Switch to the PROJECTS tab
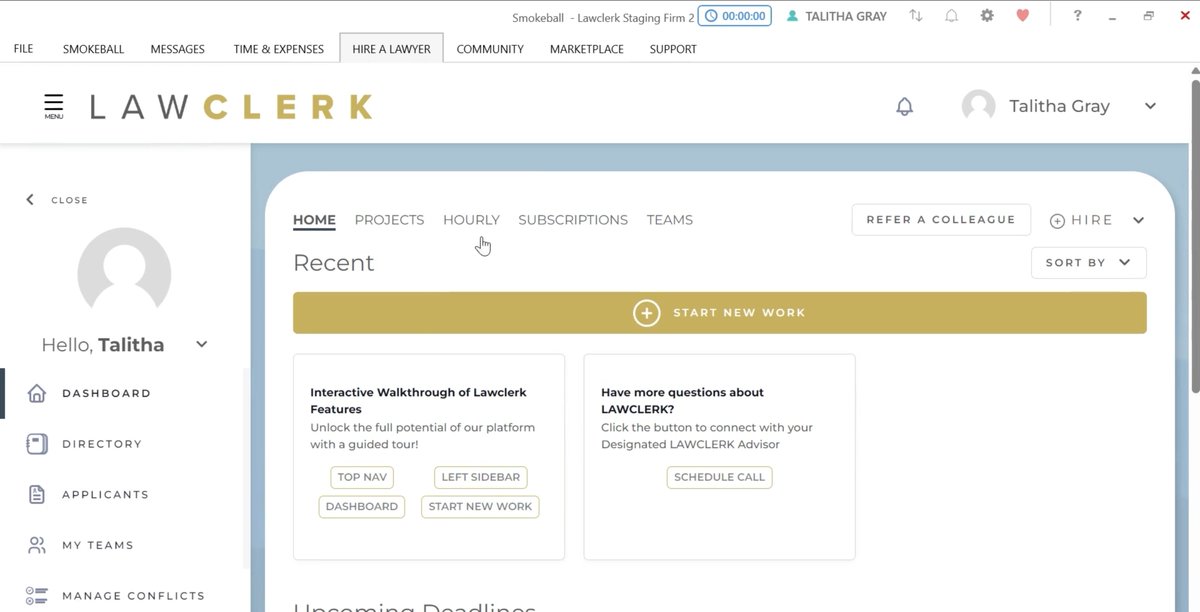This screenshot has width=1200, height=612. pyautogui.click(x=389, y=220)
